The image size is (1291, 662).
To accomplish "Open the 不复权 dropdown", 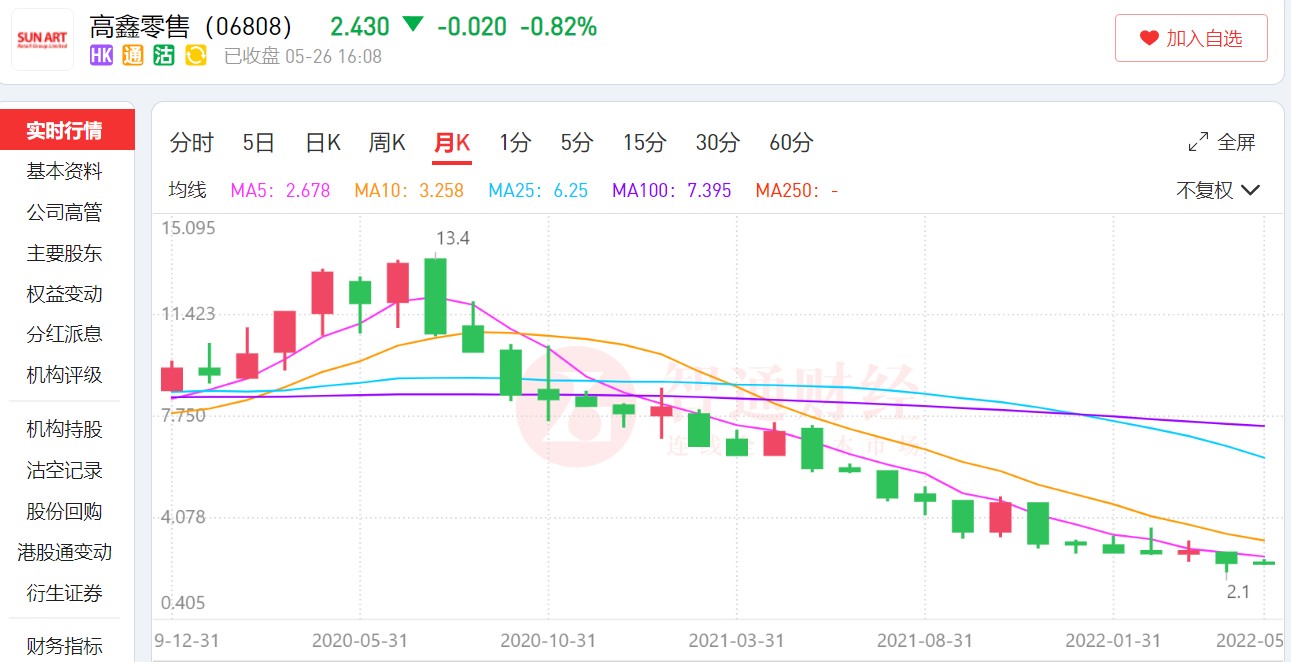I will (1217, 190).
